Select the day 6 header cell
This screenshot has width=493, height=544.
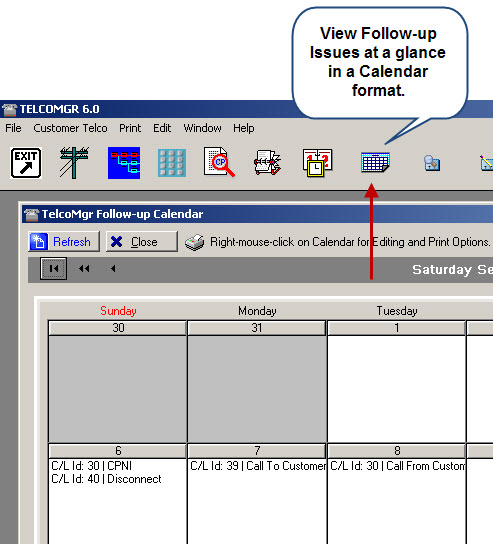click(x=118, y=451)
